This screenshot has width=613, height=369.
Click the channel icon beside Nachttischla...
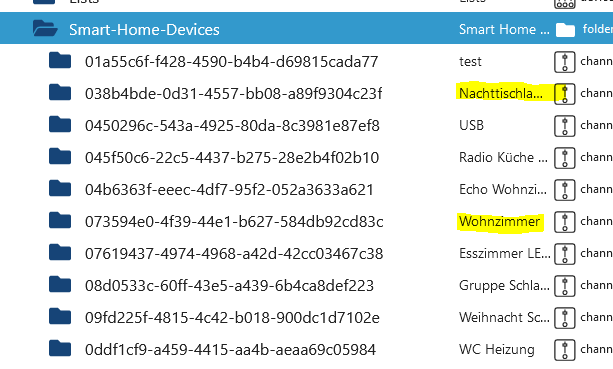(x=565, y=94)
